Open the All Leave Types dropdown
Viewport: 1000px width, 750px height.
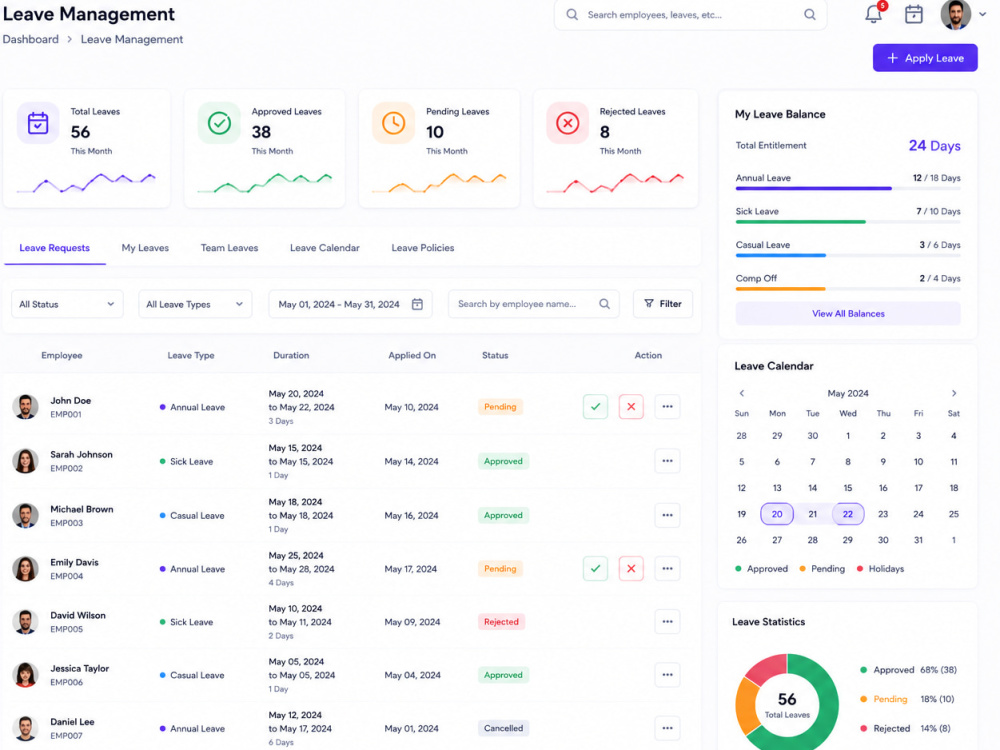tap(195, 304)
